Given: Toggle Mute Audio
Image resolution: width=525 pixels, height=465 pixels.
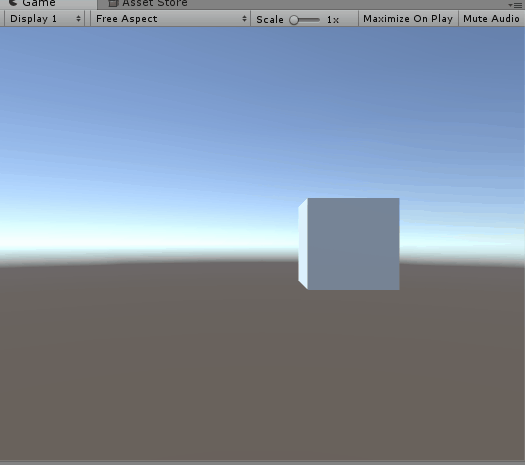Looking at the screenshot, I should click(491, 18).
